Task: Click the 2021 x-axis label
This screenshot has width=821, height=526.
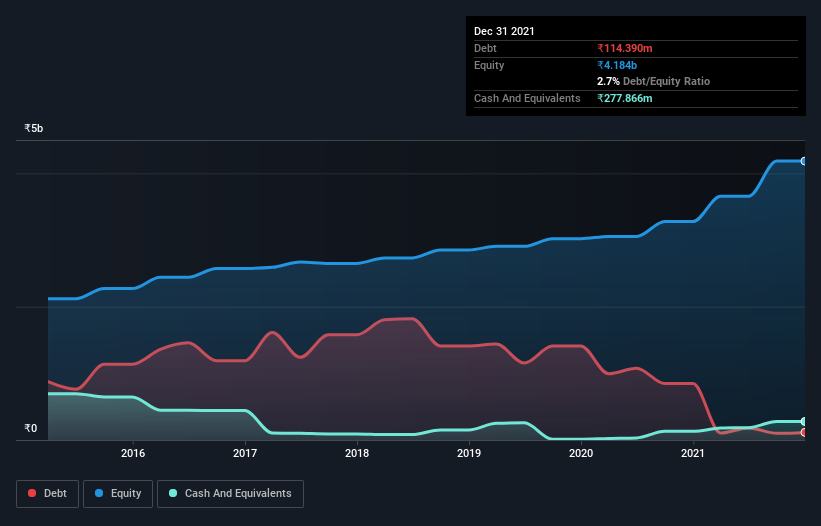Action: pyautogui.click(x=693, y=453)
